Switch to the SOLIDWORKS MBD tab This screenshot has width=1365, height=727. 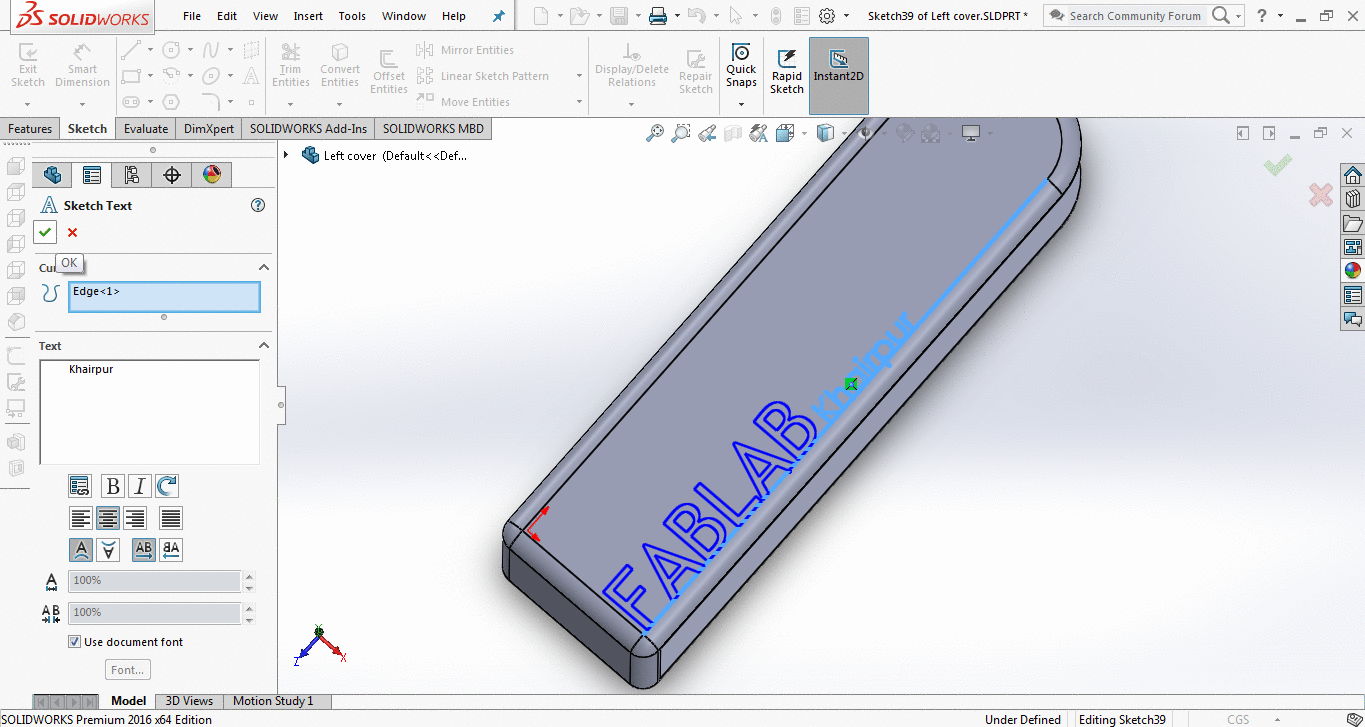tap(433, 129)
